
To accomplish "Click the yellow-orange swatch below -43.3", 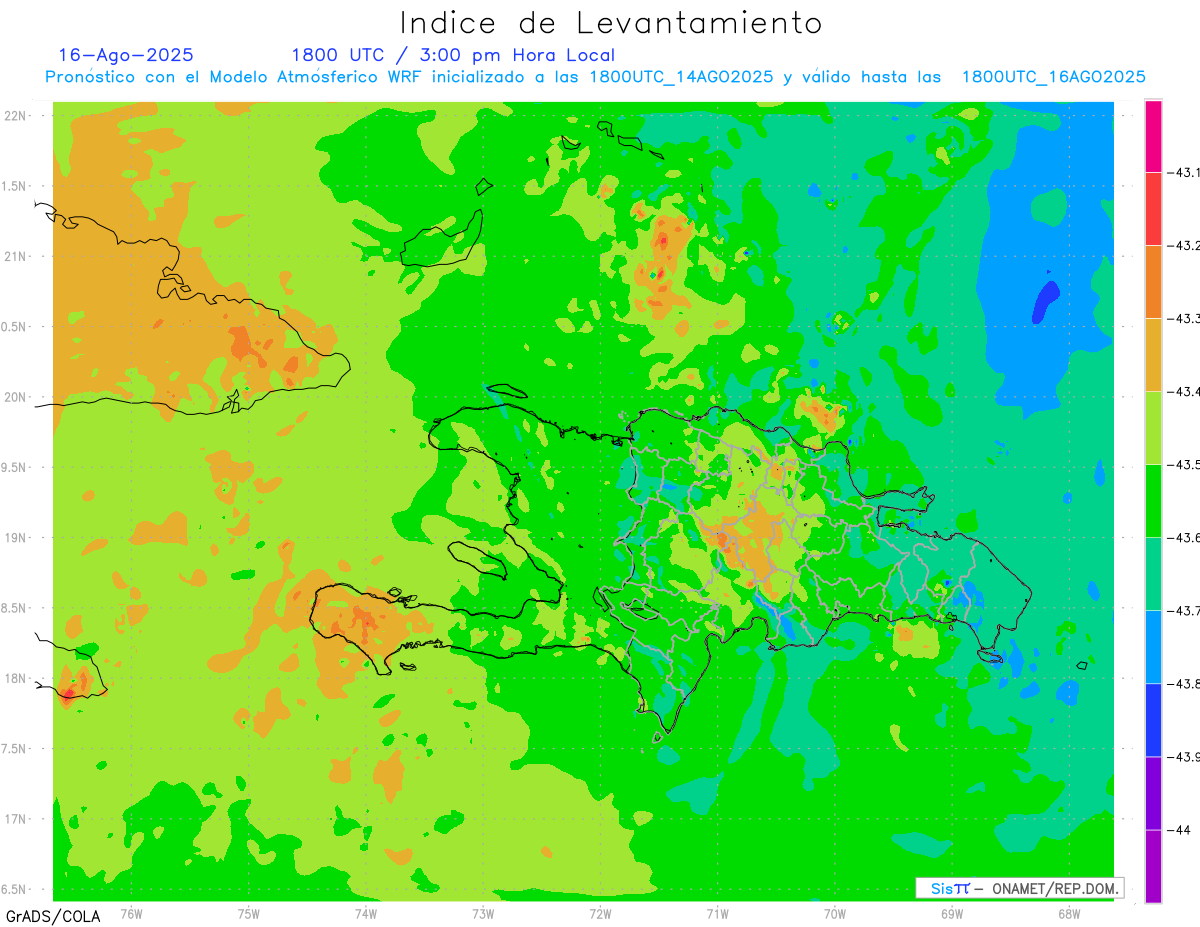I will (x=1154, y=354).
